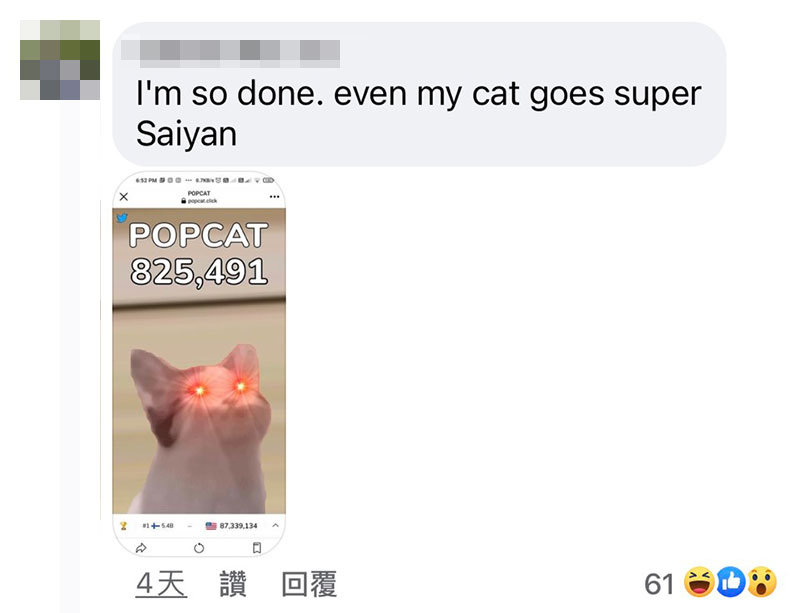Click the laughing Haha reaction emoji

698,582
